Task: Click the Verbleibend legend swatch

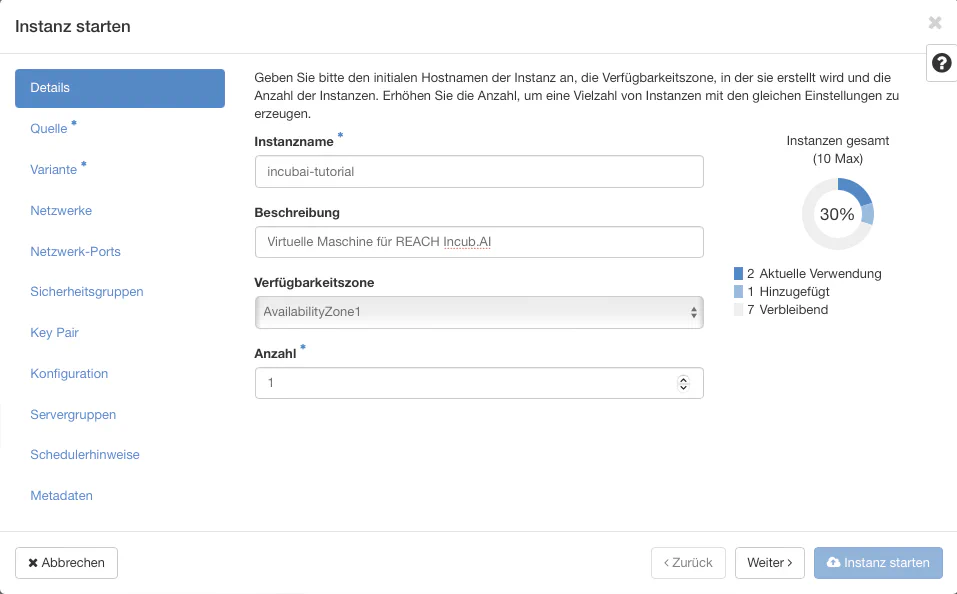Action: 739,310
